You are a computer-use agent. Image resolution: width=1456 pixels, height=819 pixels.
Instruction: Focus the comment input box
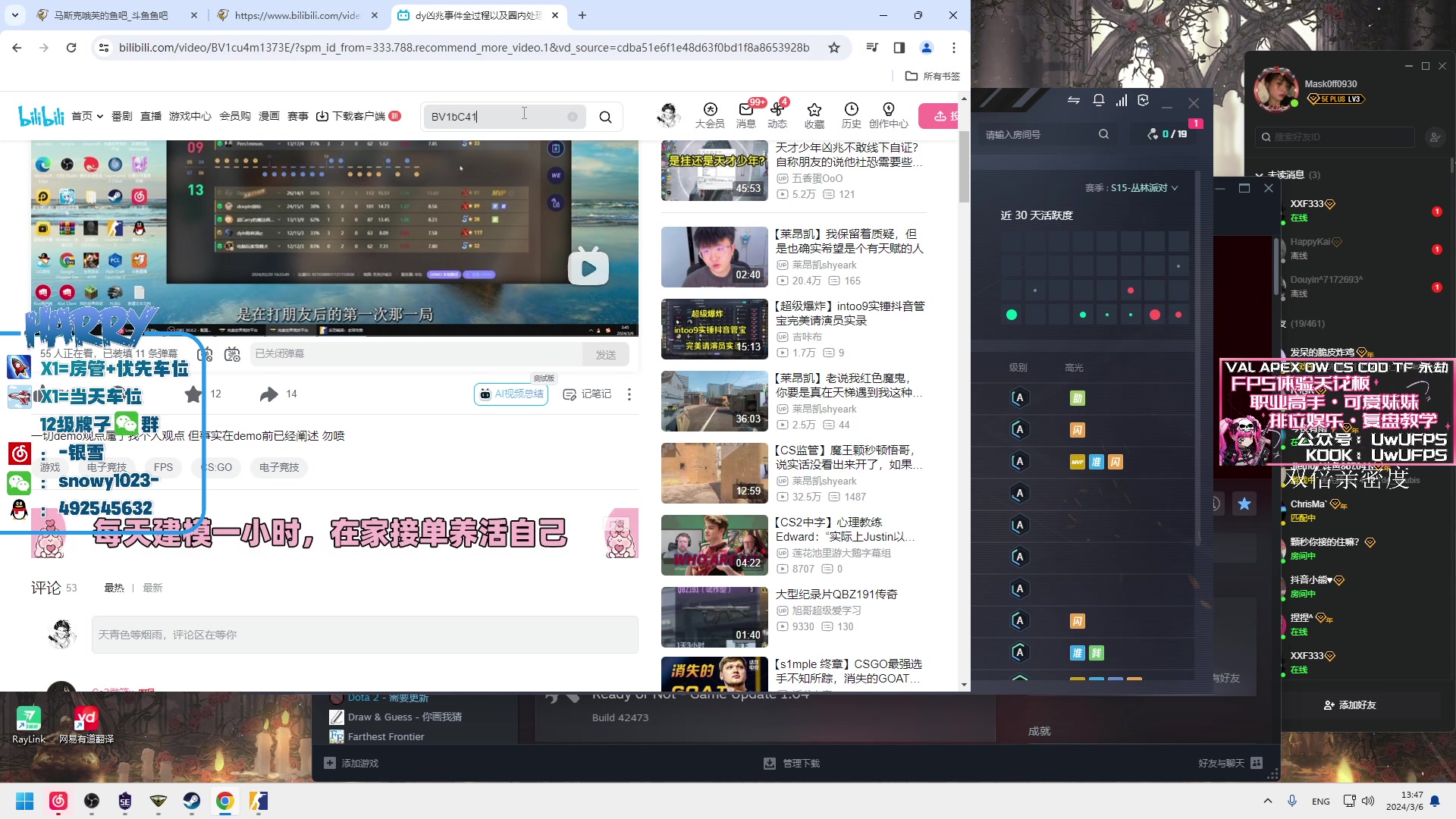point(365,635)
